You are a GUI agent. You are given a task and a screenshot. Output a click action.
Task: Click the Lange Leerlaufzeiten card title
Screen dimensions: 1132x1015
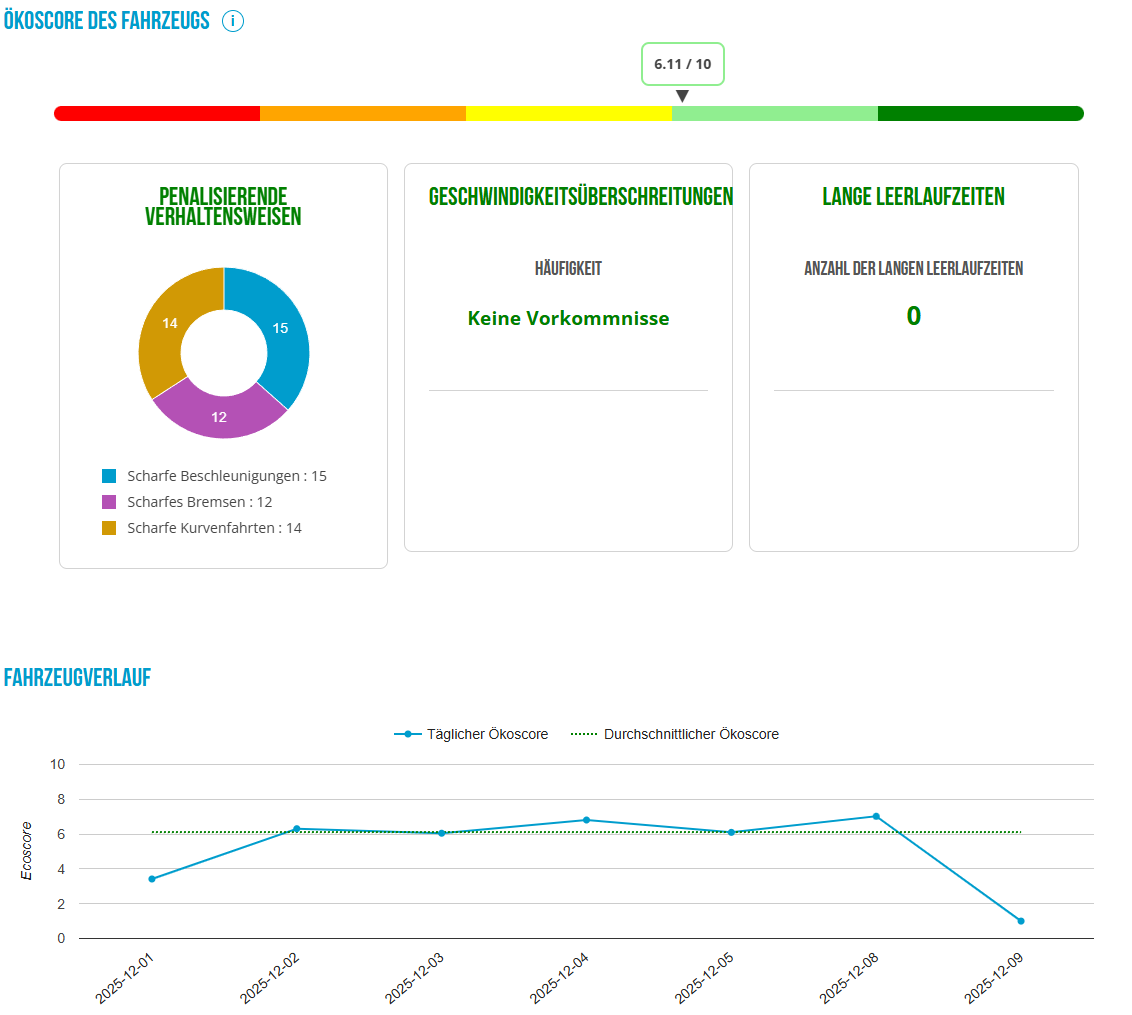point(913,197)
